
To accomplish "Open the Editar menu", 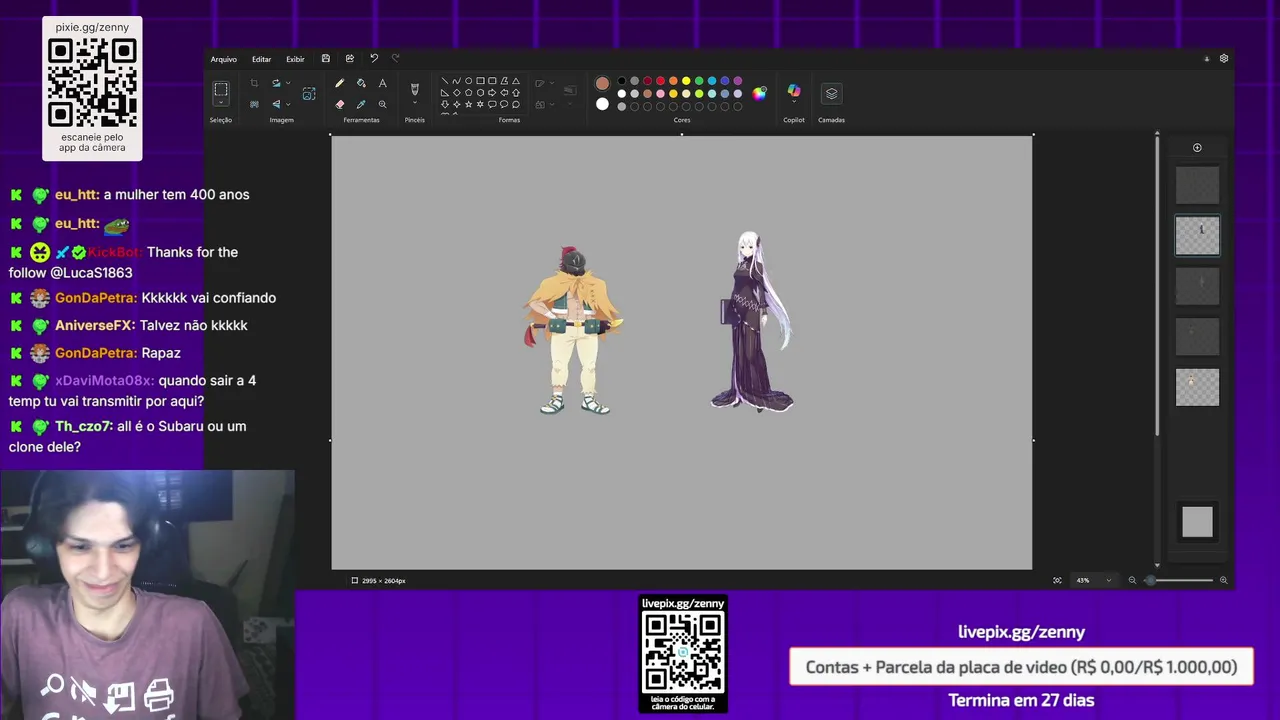I will tap(261, 59).
